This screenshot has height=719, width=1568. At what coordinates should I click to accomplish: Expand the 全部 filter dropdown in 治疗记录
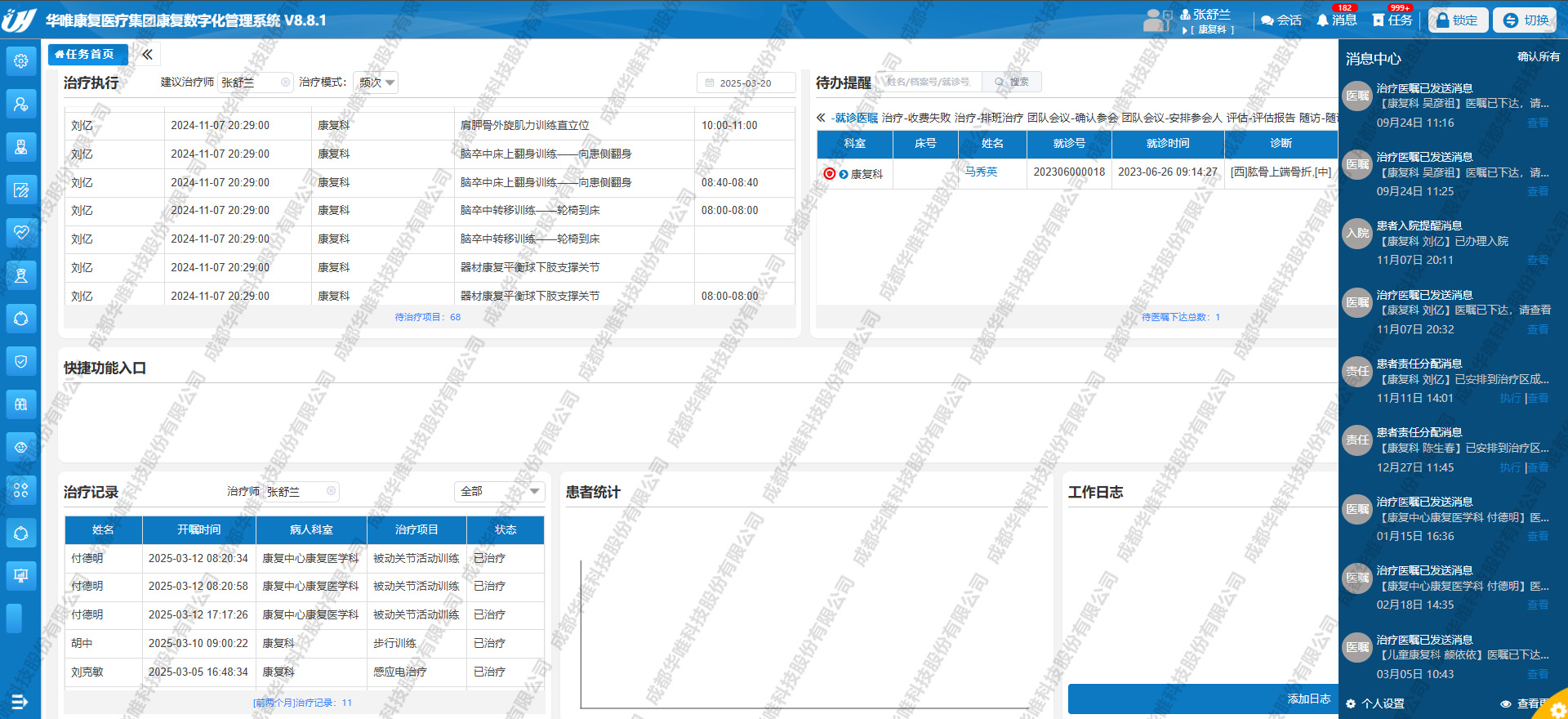(499, 491)
